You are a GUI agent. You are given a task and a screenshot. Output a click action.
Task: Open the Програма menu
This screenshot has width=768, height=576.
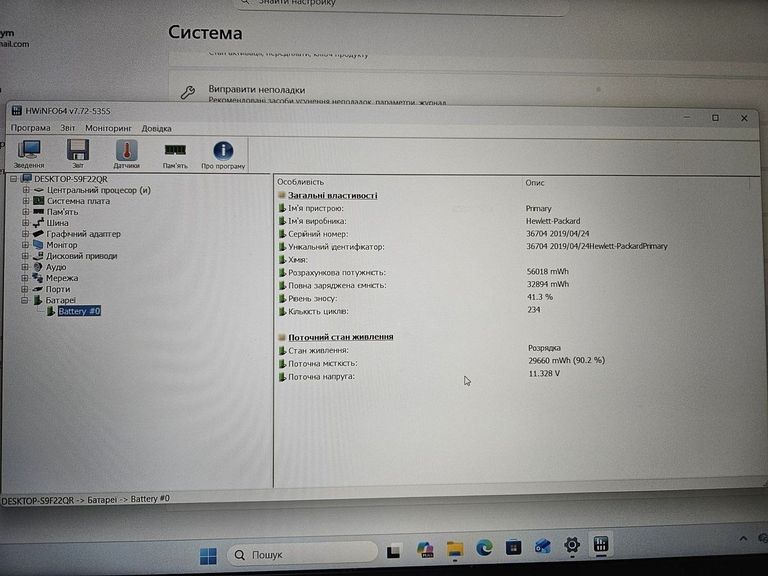pyautogui.click(x=30, y=128)
